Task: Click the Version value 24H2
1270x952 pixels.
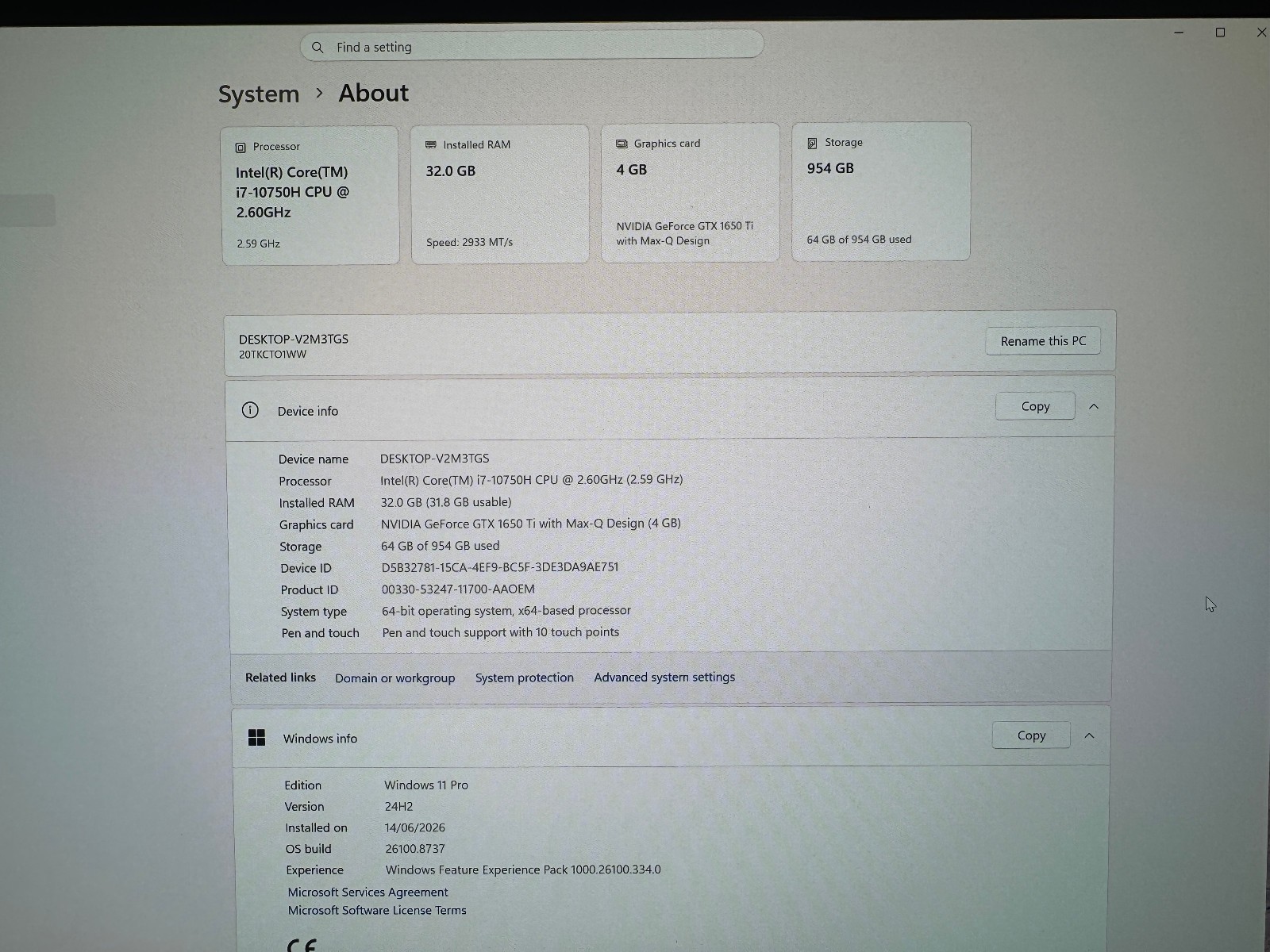Action: coord(398,806)
